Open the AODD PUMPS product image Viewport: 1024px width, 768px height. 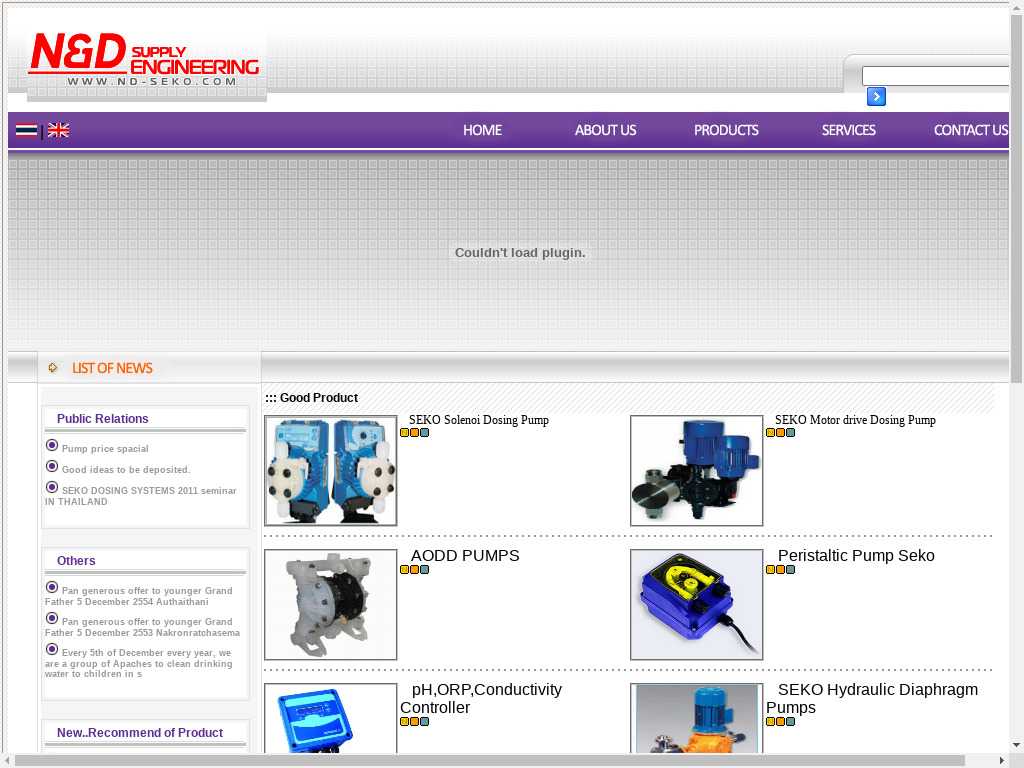pos(330,605)
